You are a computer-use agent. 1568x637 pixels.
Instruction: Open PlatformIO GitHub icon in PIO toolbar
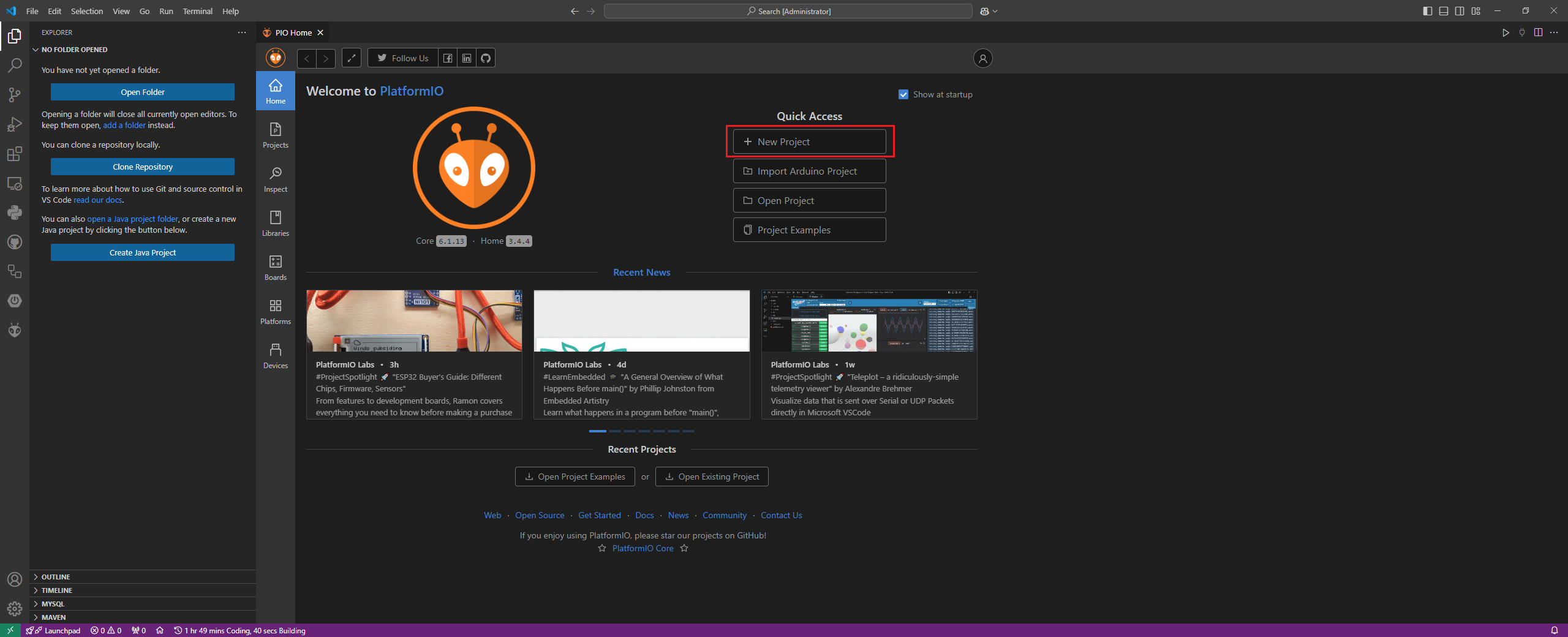click(486, 58)
